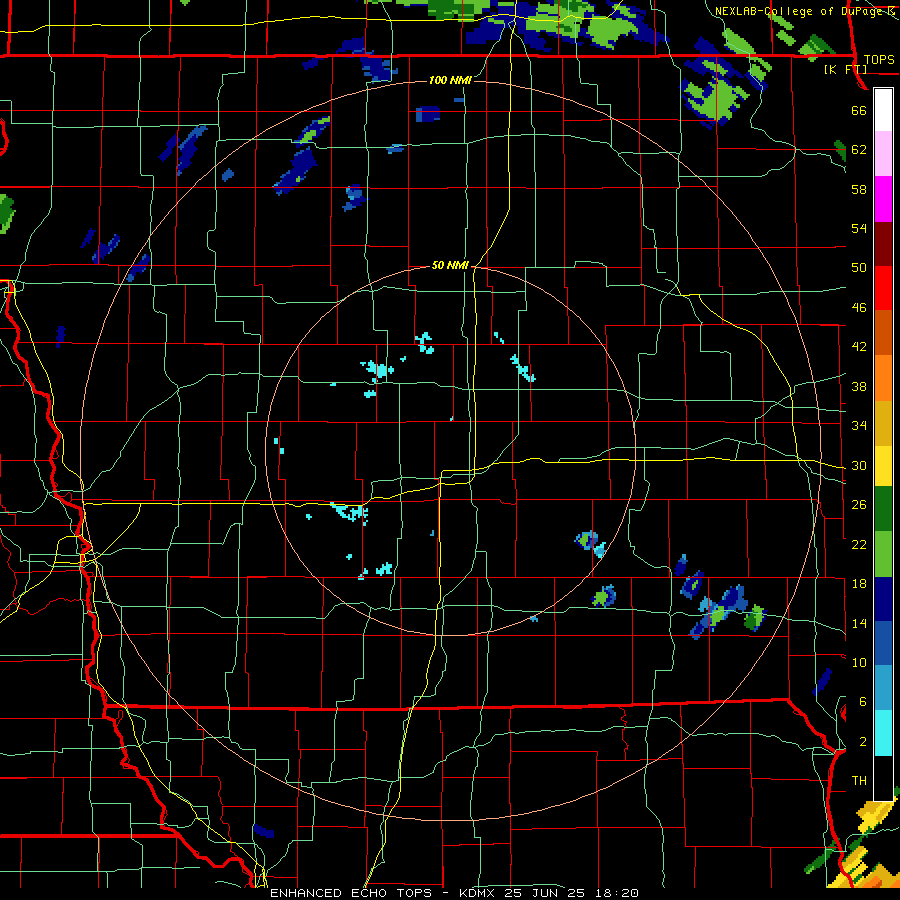
Task: Click legend value "42"
Action: 859,347
